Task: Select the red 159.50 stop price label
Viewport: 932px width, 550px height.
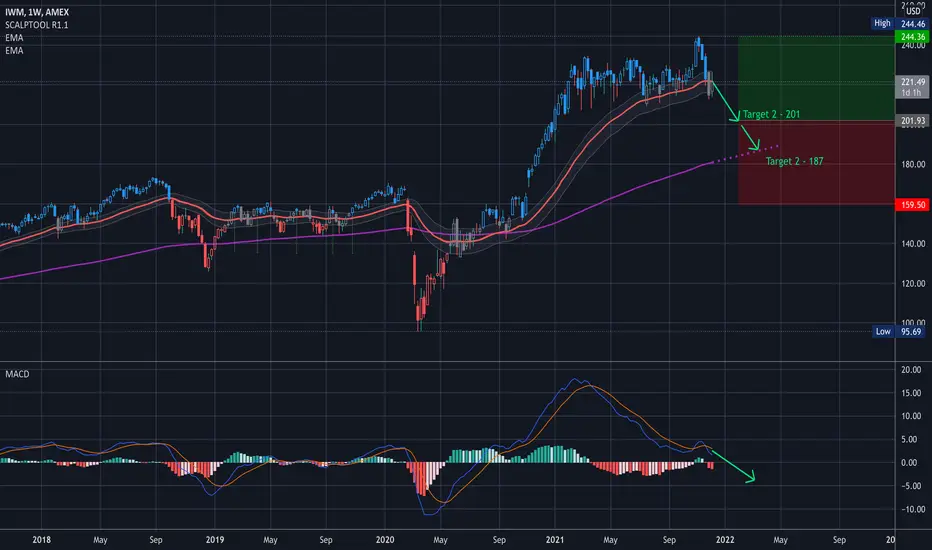Action: [912, 205]
